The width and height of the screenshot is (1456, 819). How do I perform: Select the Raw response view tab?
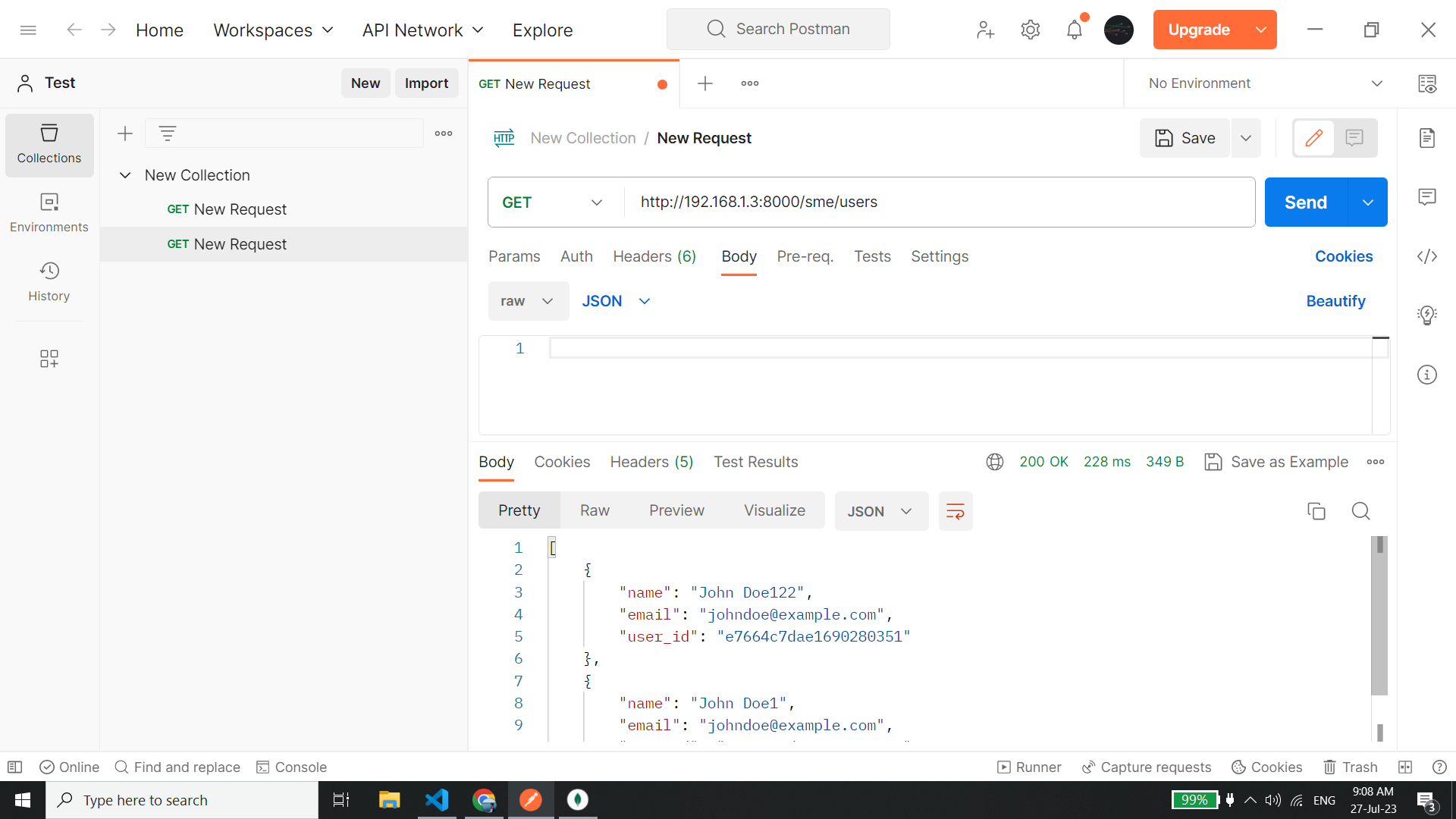click(x=595, y=510)
